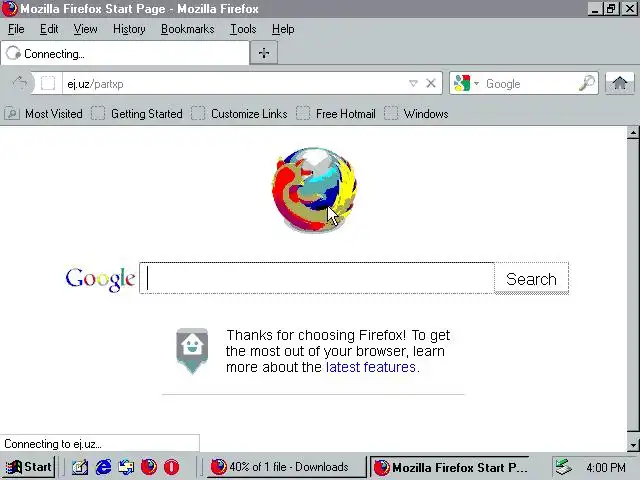Switch to the Downloads taskbar window
The image size is (640, 480).
(287, 467)
